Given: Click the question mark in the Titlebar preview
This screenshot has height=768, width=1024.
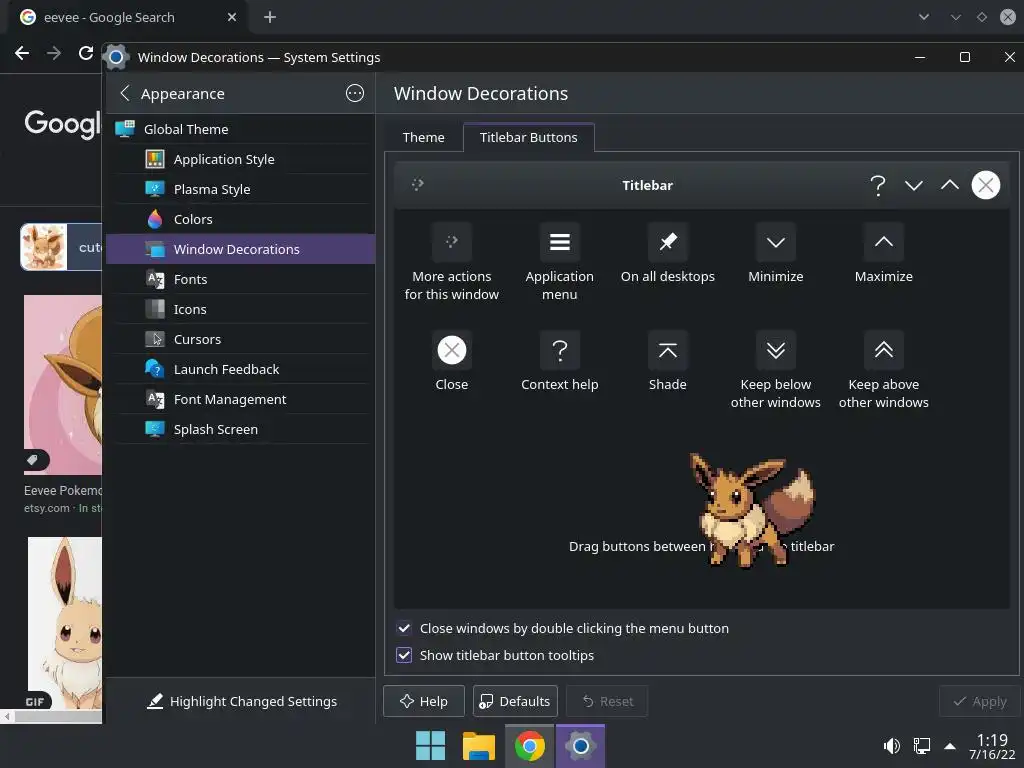Looking at the screenshot, I should 878,185.
